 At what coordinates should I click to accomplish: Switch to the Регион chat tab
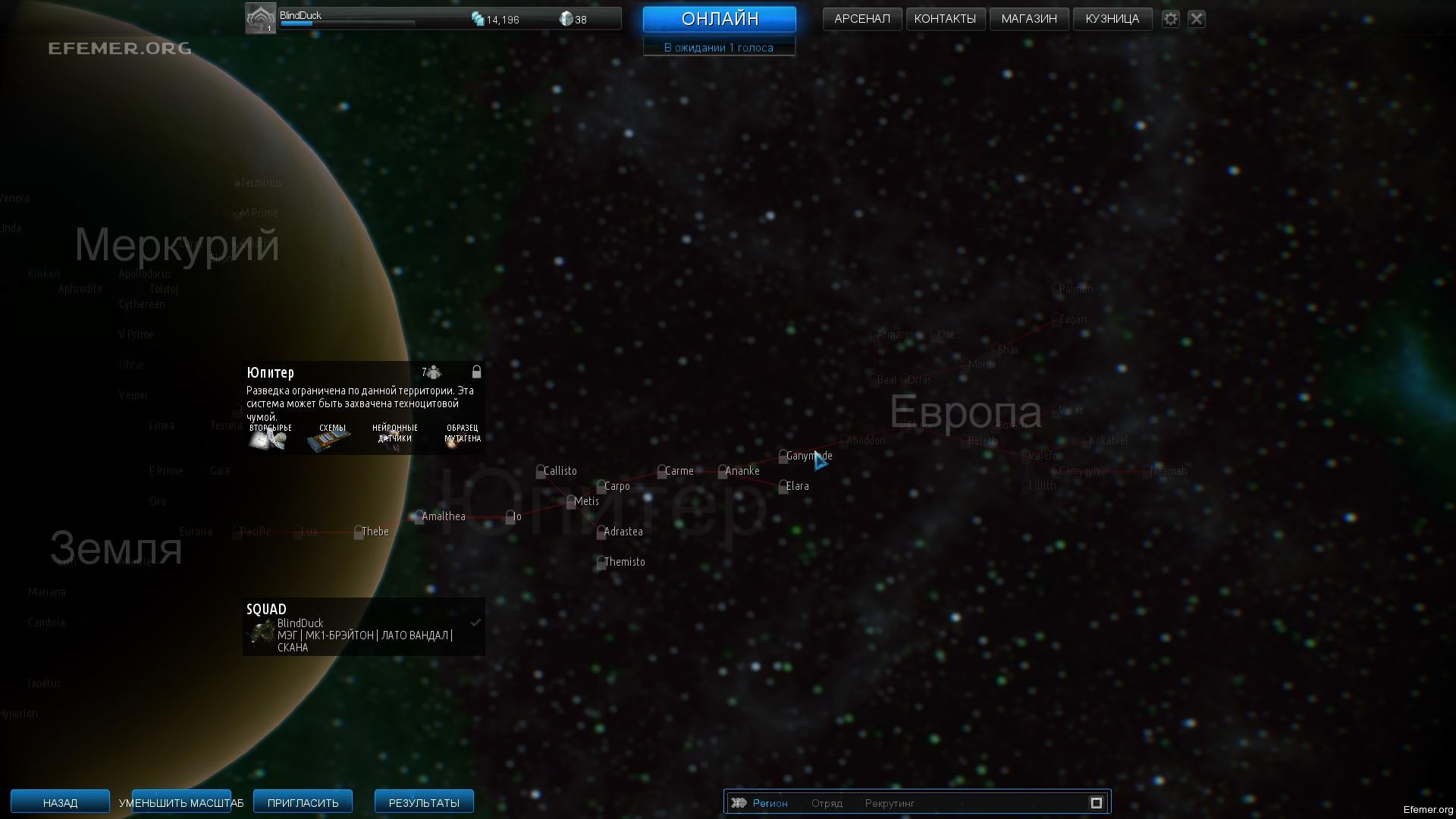[770, 803]
